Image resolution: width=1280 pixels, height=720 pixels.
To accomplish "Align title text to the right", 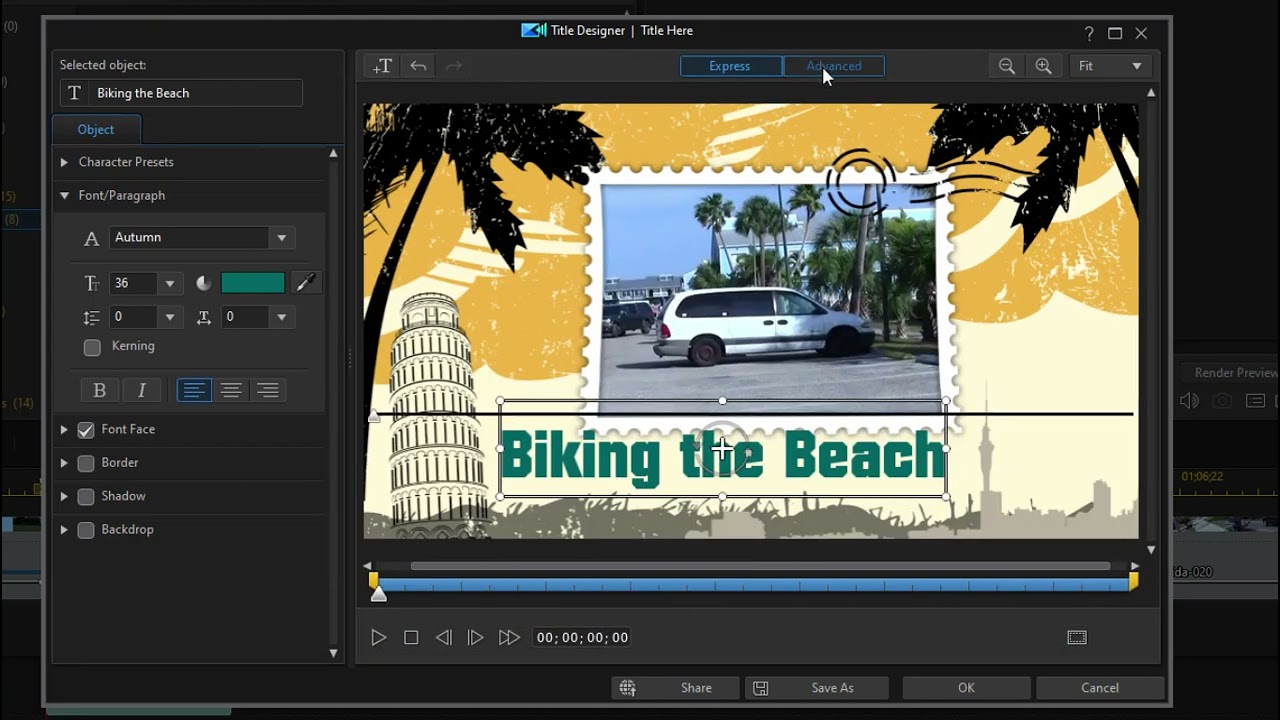I will point(268,391).
